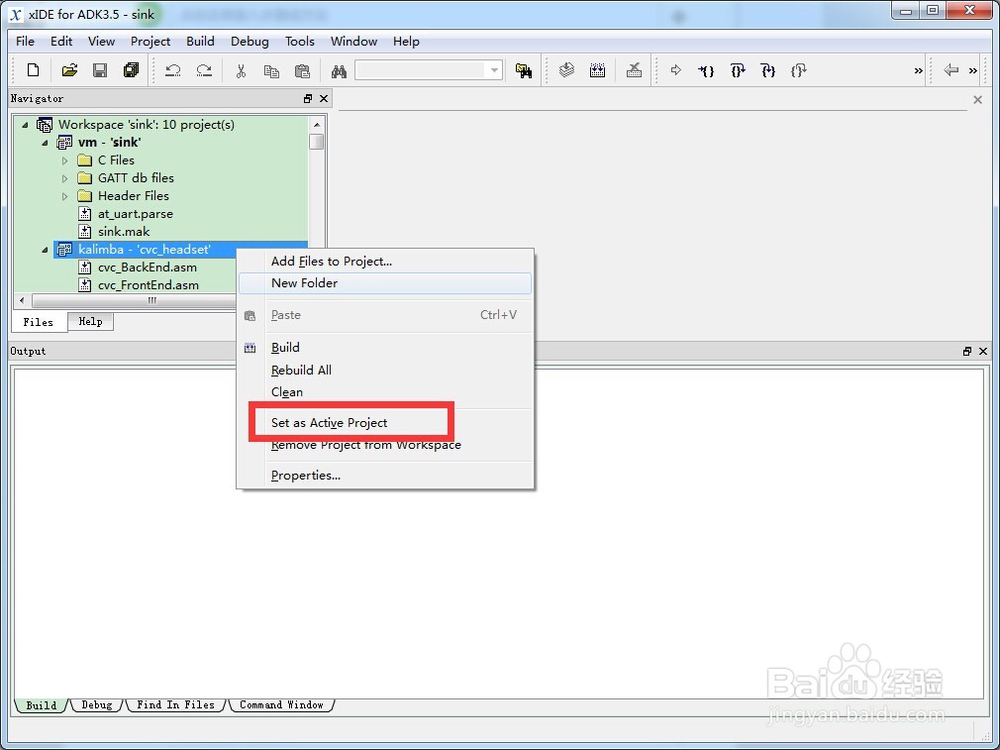Viewport: 1000px width, 750px height.
Task: Expand the C Files folder
Action: click(x=65, y=161)
